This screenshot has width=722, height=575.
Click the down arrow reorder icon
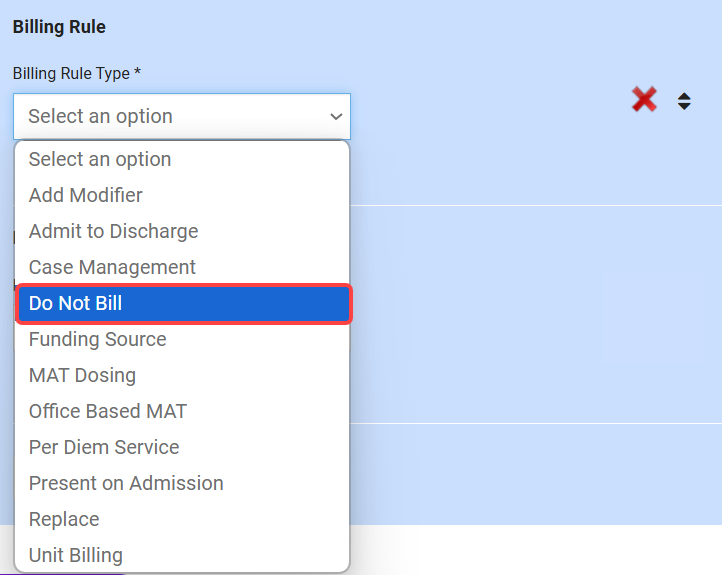coord(684,106)
